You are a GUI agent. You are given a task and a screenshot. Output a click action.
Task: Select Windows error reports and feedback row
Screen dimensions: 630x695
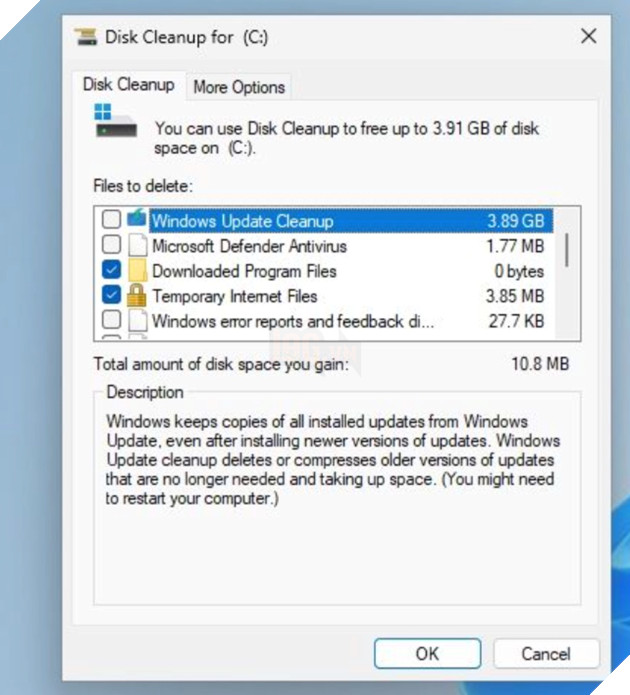[328, 321]
